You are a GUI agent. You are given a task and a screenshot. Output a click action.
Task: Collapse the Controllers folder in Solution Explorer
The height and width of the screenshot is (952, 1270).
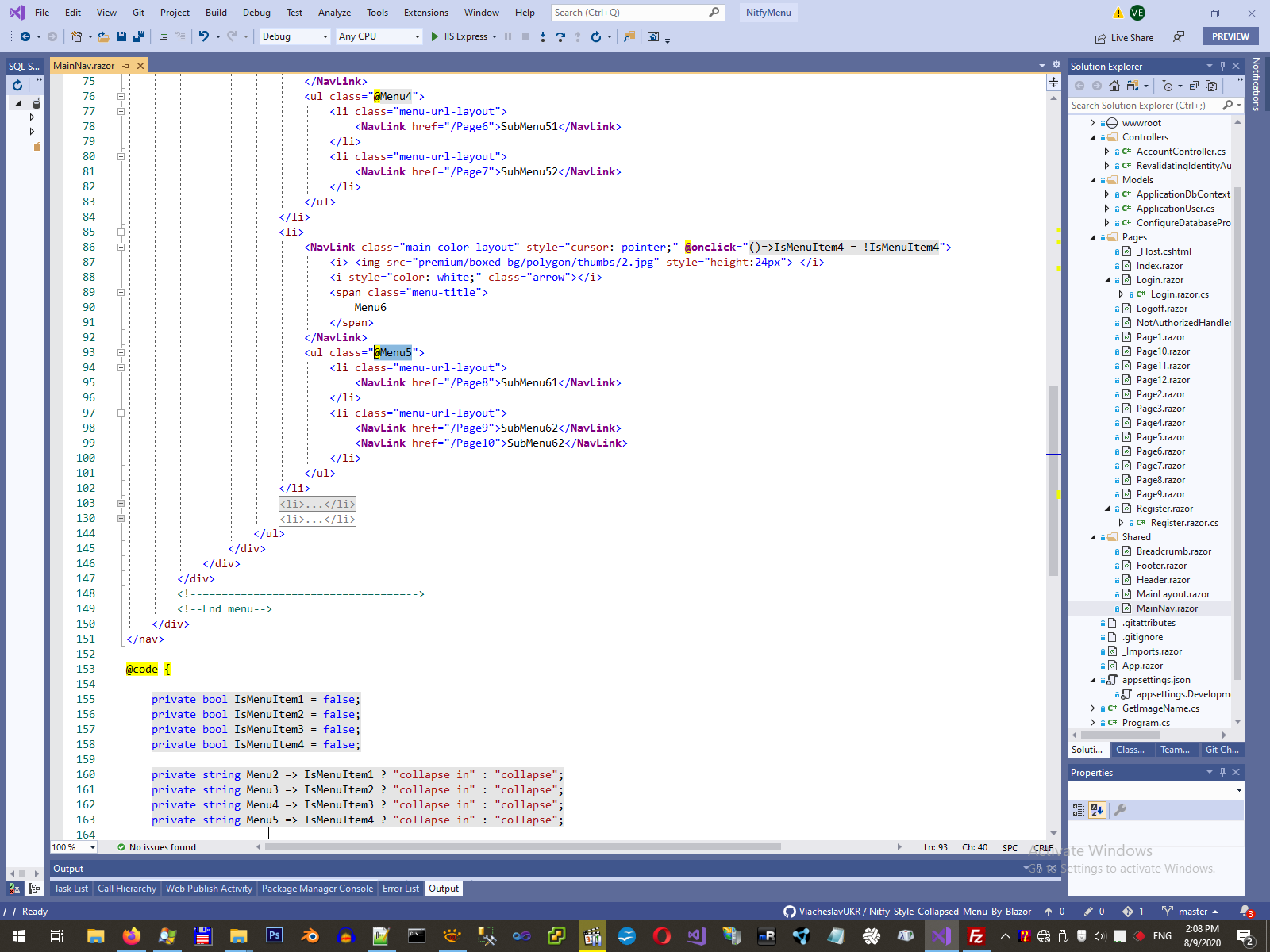(1093, 137)
